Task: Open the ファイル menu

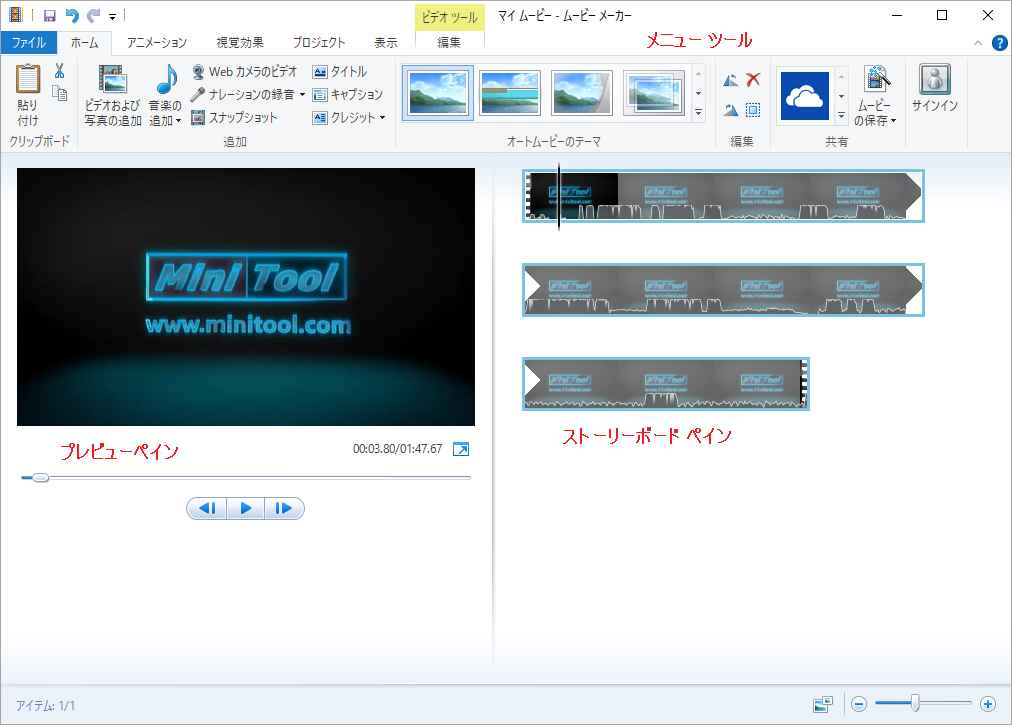Action: 29,43
